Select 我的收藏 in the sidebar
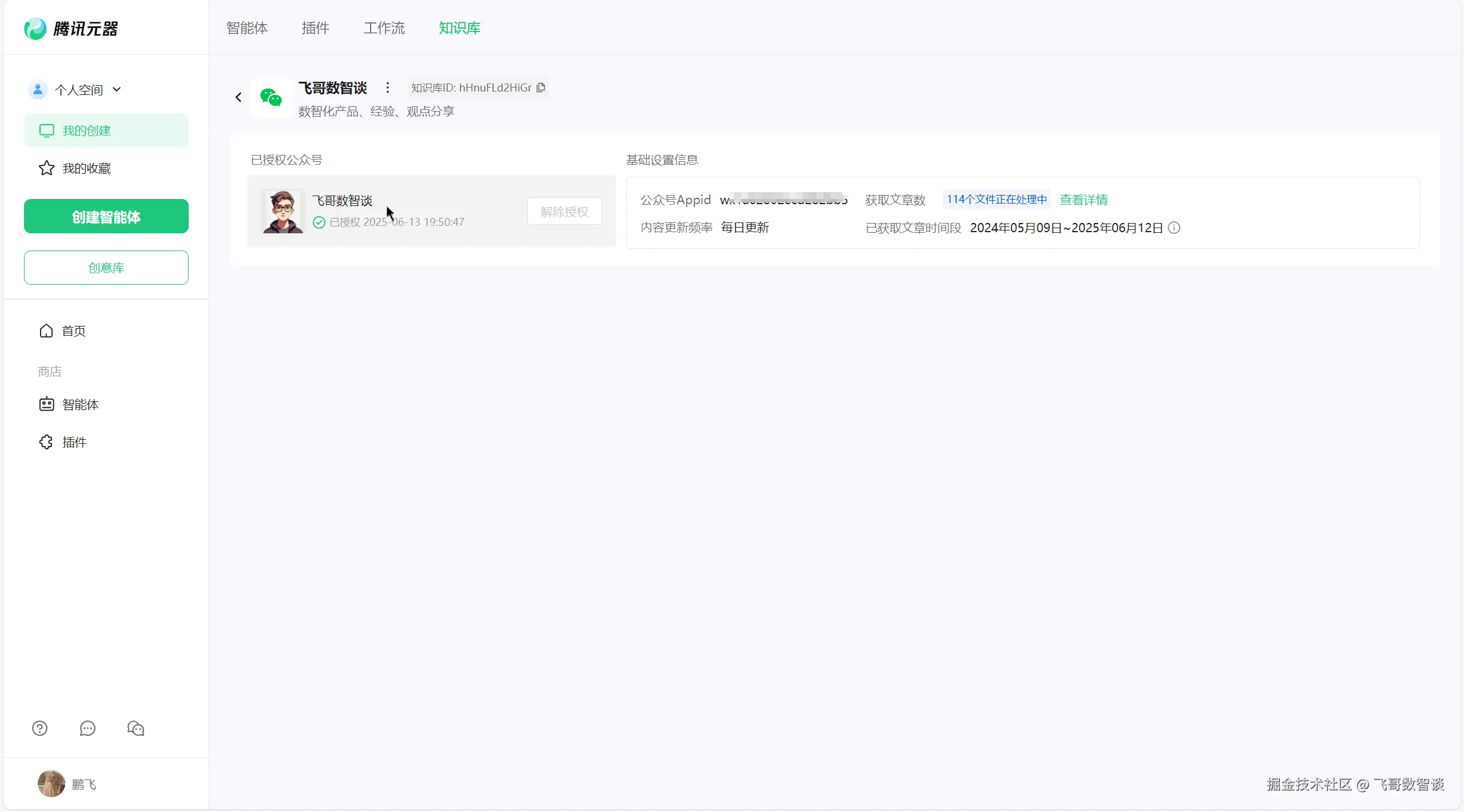1464x812 pixels. tap(86, 168)
